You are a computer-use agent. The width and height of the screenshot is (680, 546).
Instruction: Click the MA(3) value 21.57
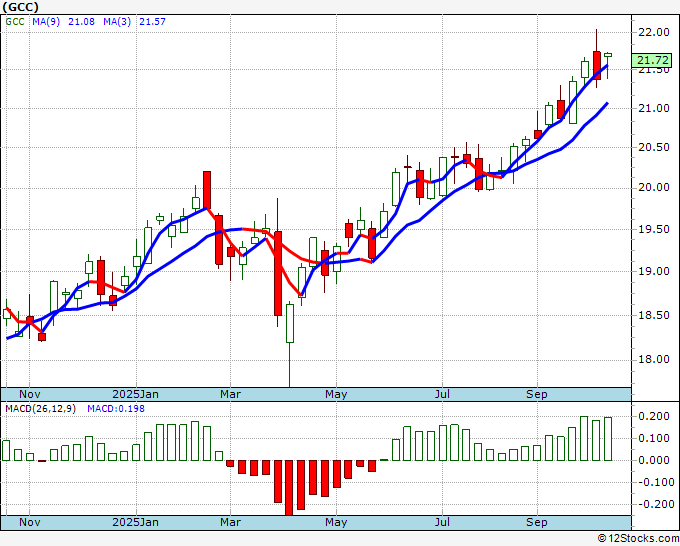pyautogui.click(x=152, y=22)
